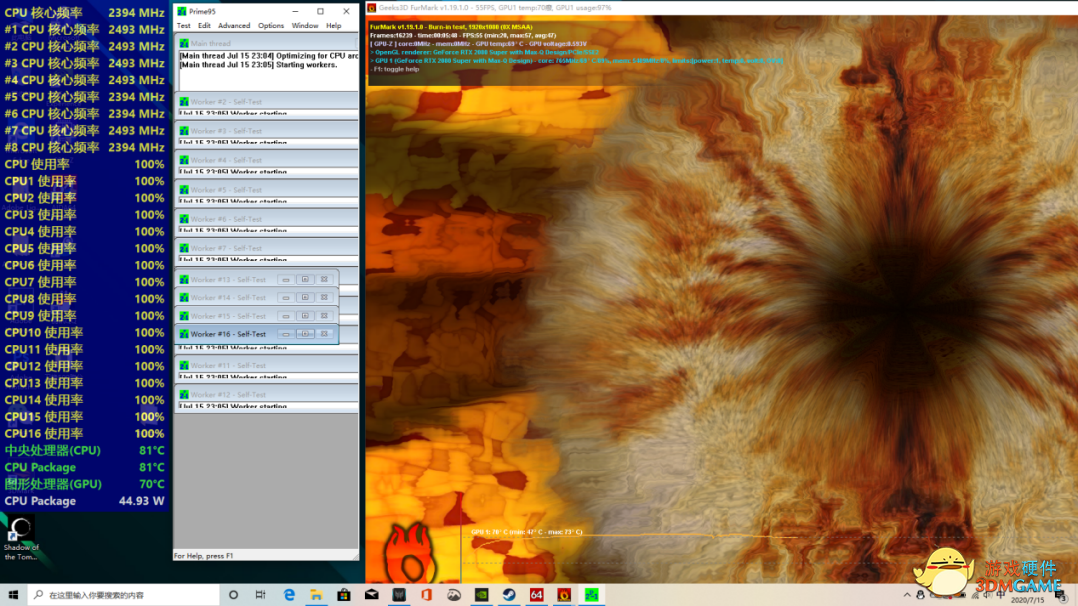Image resolution: width=1078 pixels, height=606 pixels.
Task: Open the NVIDIA app on the taskbar
Action: coord(481,595)
